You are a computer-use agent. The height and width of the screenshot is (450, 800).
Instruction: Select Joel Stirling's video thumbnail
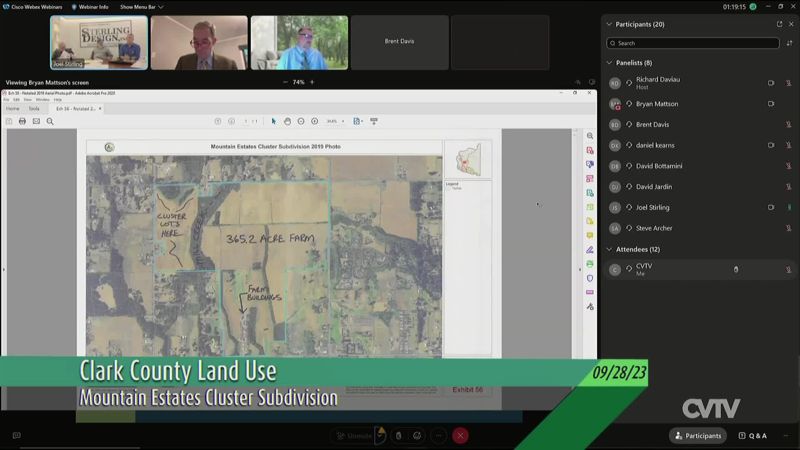[x=99, y=42]
